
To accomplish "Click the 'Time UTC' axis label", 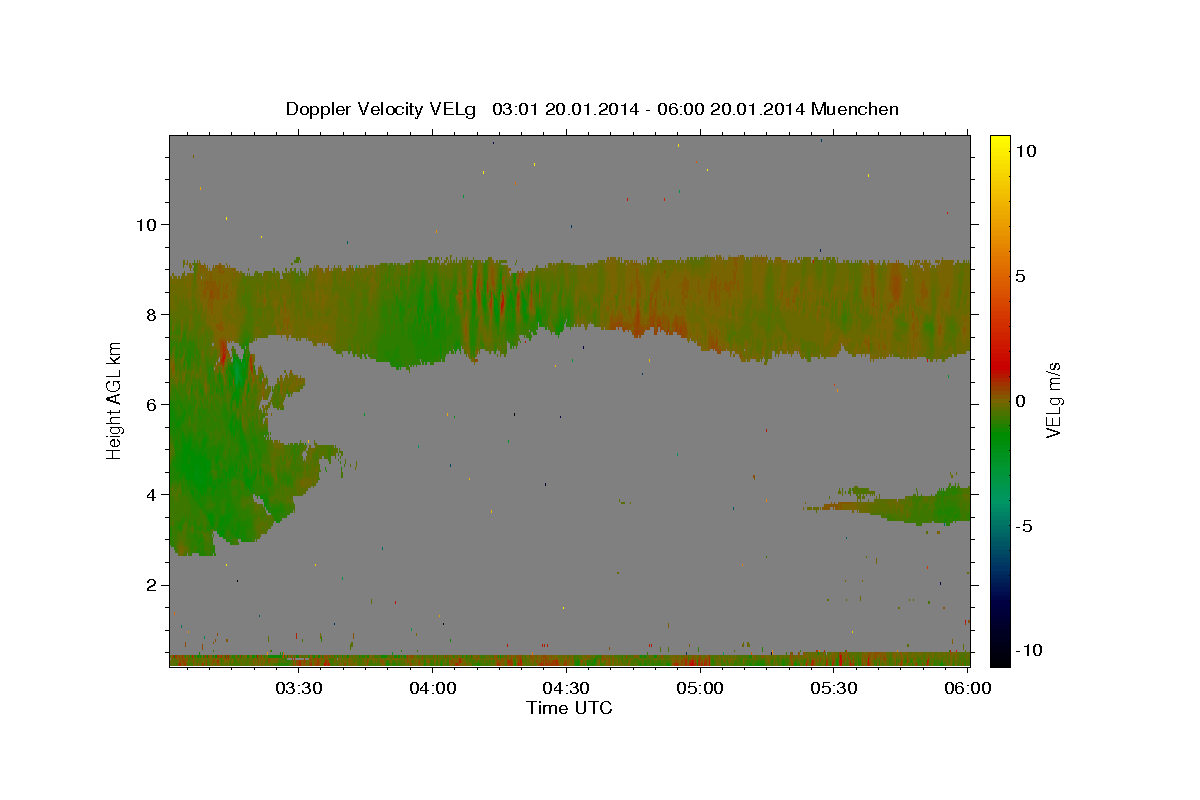I will (569, 708).
